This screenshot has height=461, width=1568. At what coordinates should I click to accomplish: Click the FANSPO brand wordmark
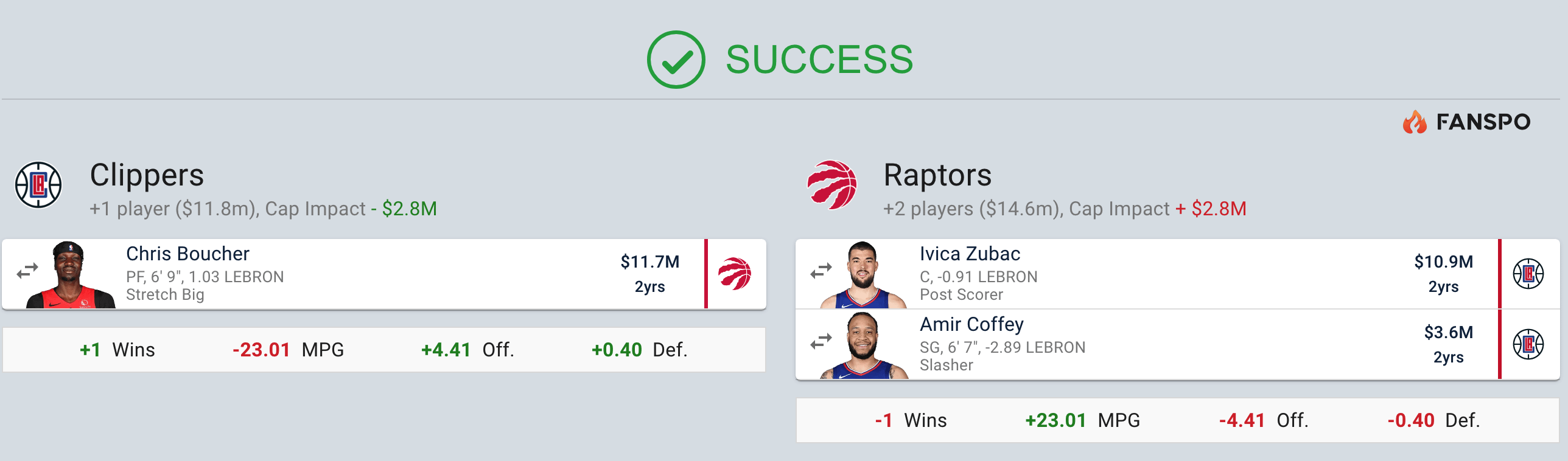point(1483,122)
